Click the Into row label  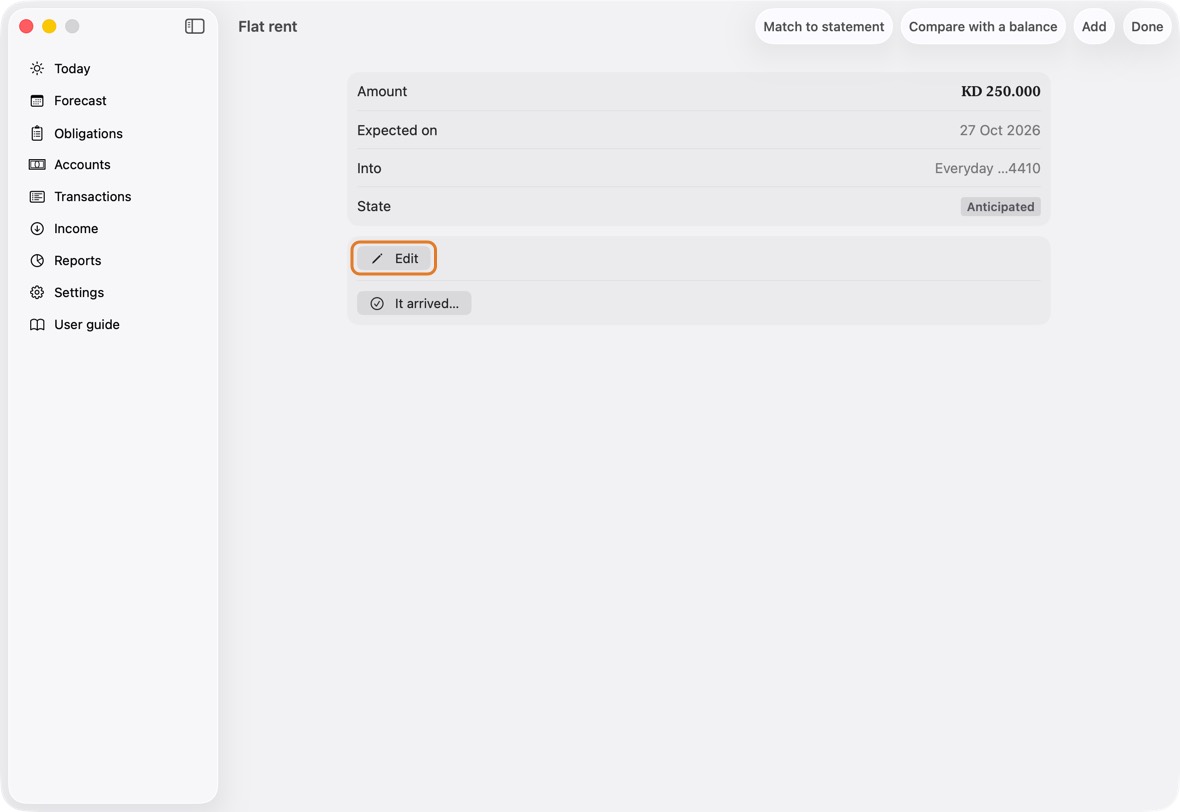pos(369,169)
